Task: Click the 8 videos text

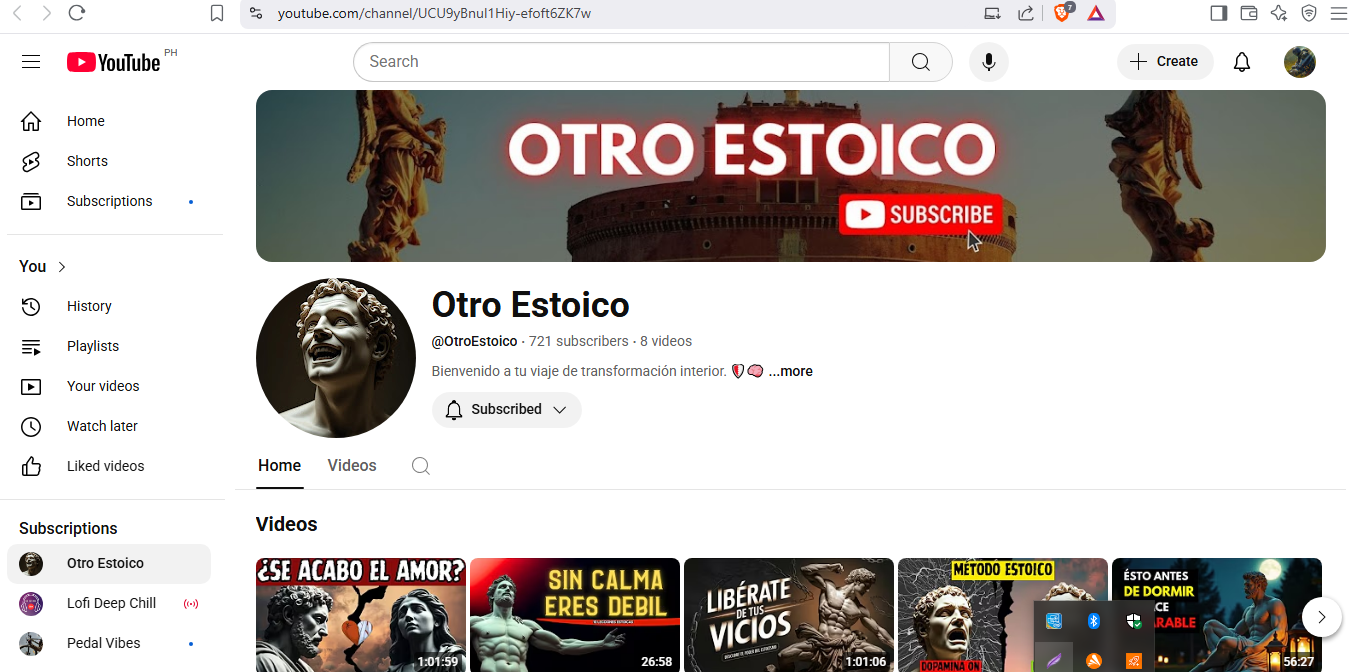Action: pos(666,341)
